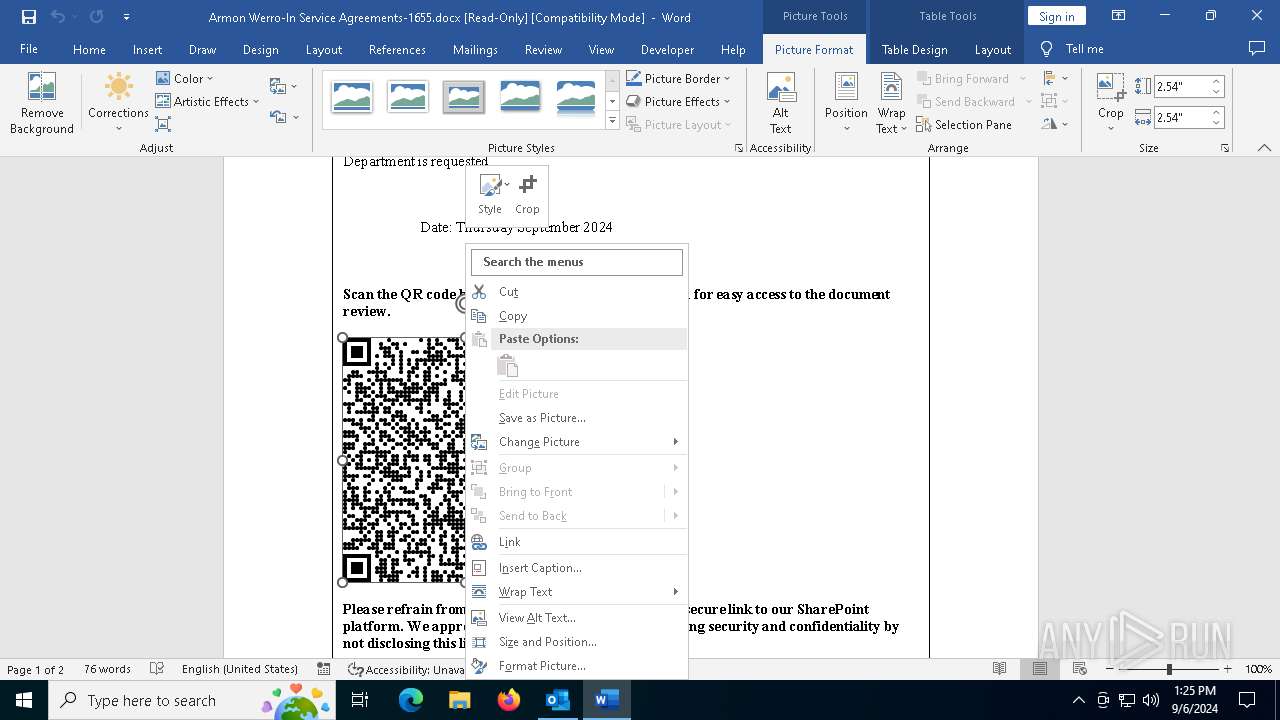1280x720 pixels.
Task: Adjust the zoom slider
Action: tap(1169, 669)
